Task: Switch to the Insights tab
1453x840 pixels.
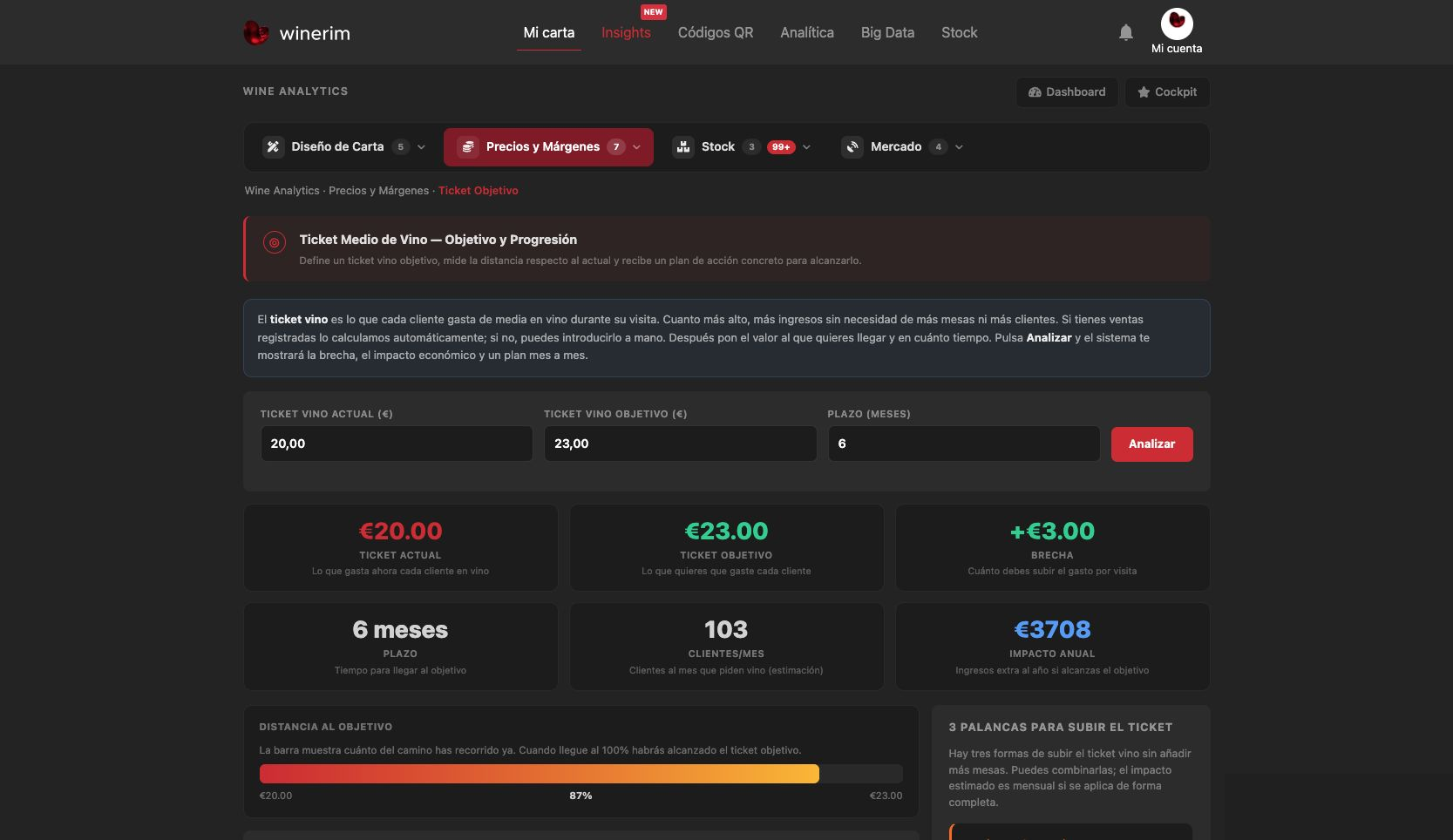Action: pyautogui.click(x=626, y=33)
